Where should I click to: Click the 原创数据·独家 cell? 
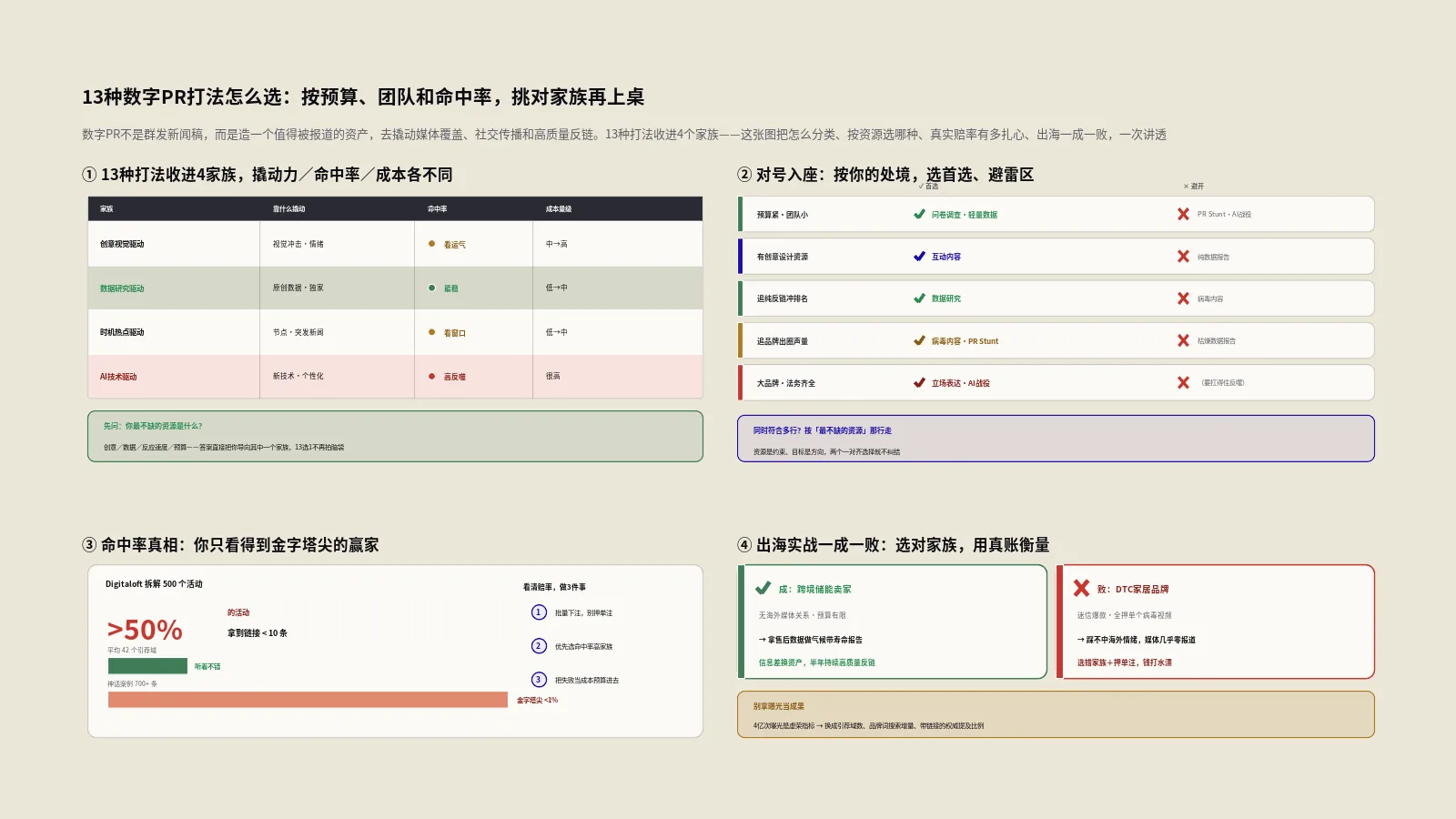(298, 288)
